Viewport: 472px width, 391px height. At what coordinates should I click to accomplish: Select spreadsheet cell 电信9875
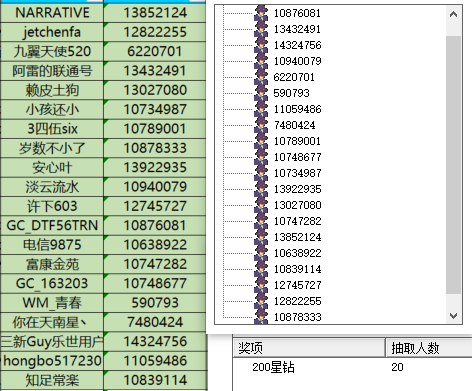click(x=52, y=245)
